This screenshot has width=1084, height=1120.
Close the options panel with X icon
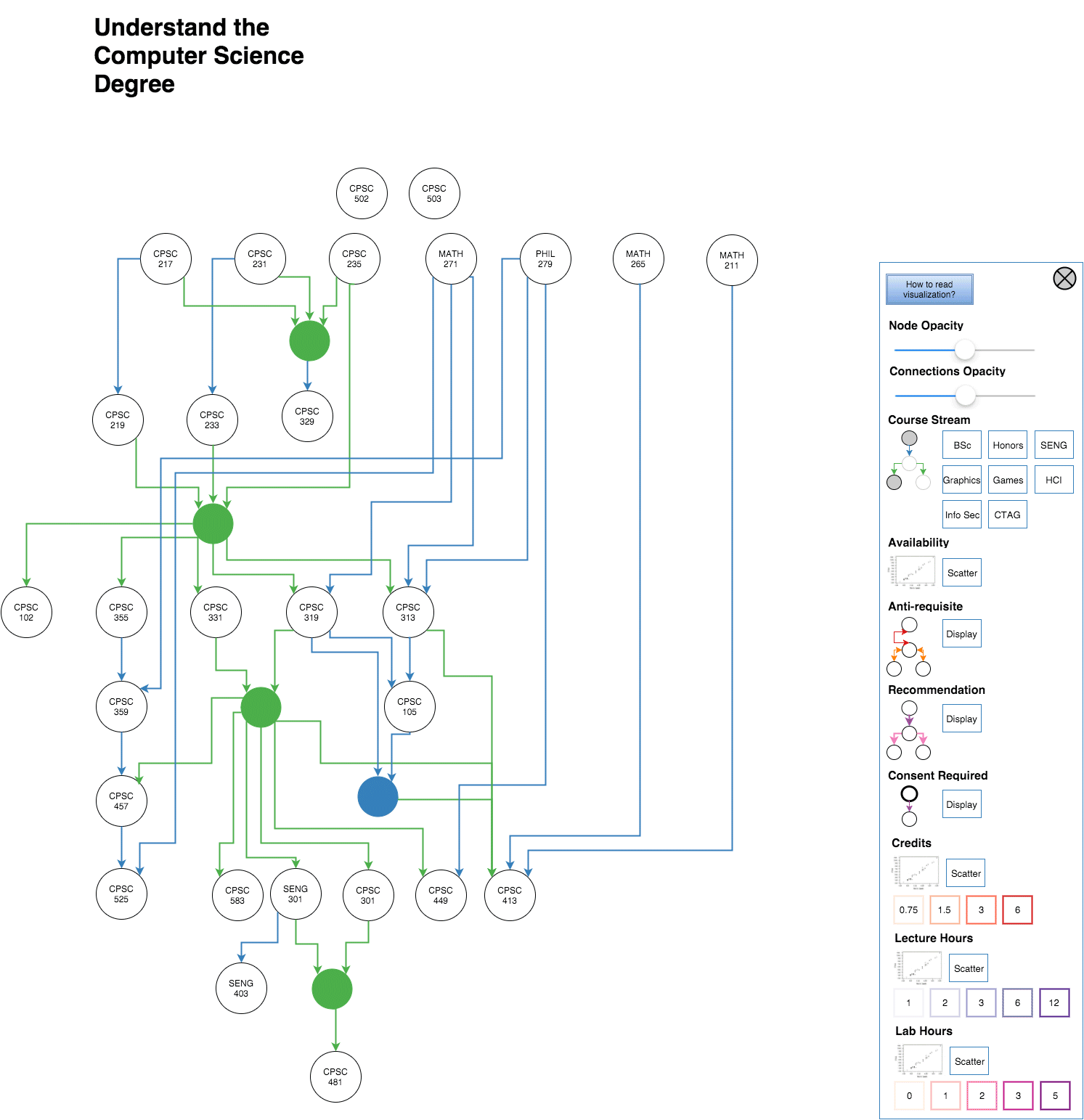1064,278
